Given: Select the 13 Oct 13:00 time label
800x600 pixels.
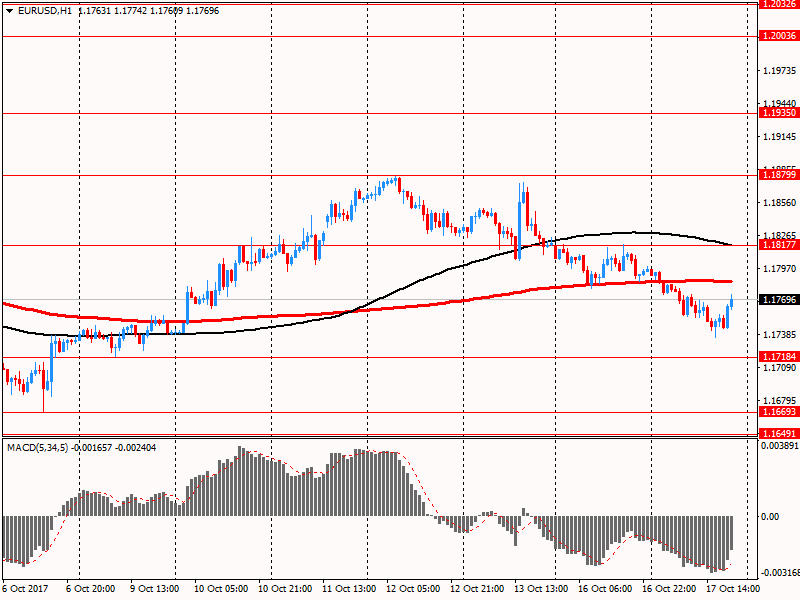Looking at the screenshot, I should [541, 588].
